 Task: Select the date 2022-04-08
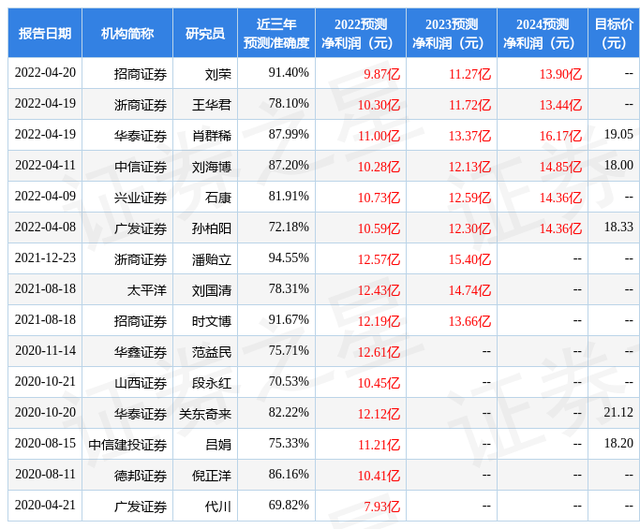click(x=45, y=227)
